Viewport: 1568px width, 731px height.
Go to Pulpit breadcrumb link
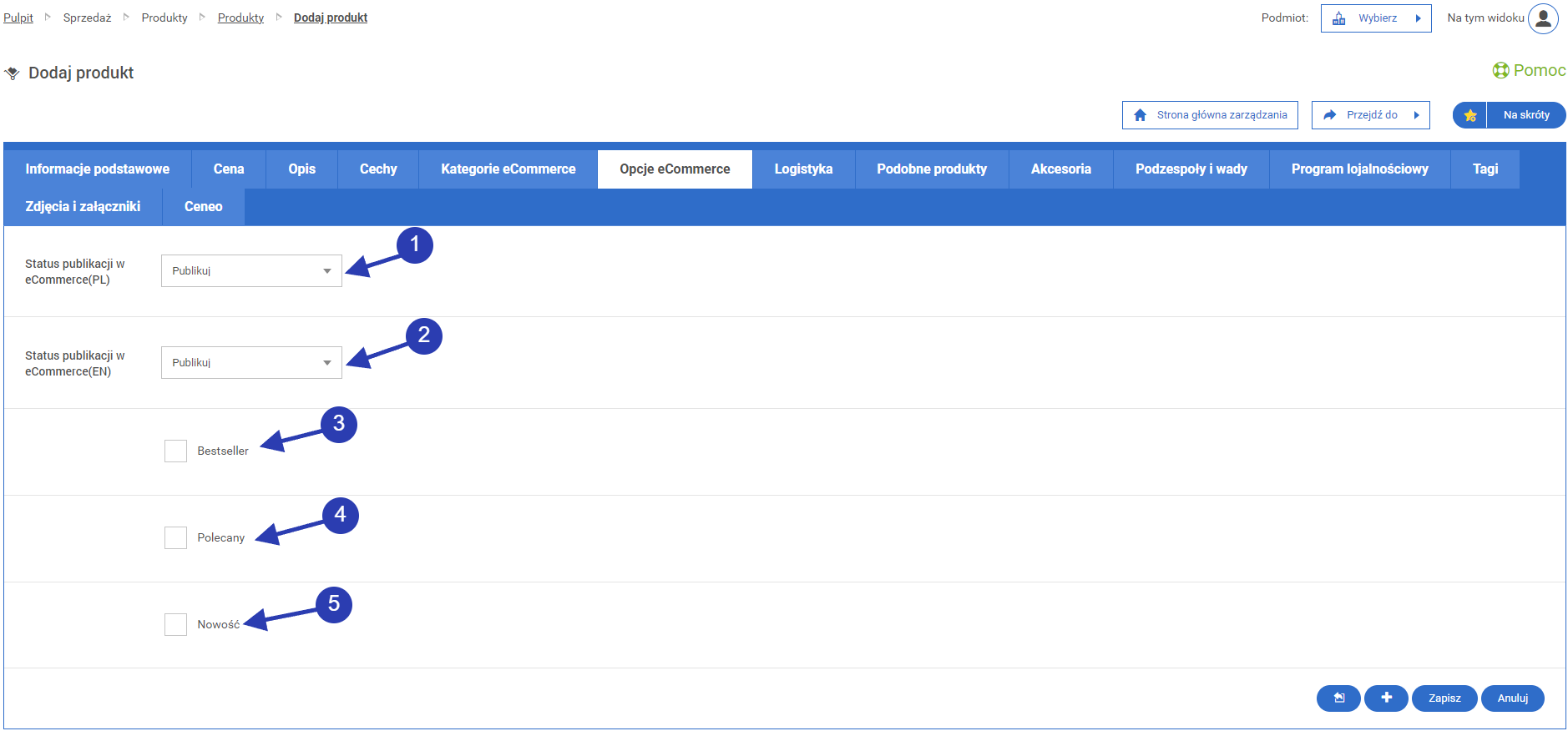pos(18,18)
